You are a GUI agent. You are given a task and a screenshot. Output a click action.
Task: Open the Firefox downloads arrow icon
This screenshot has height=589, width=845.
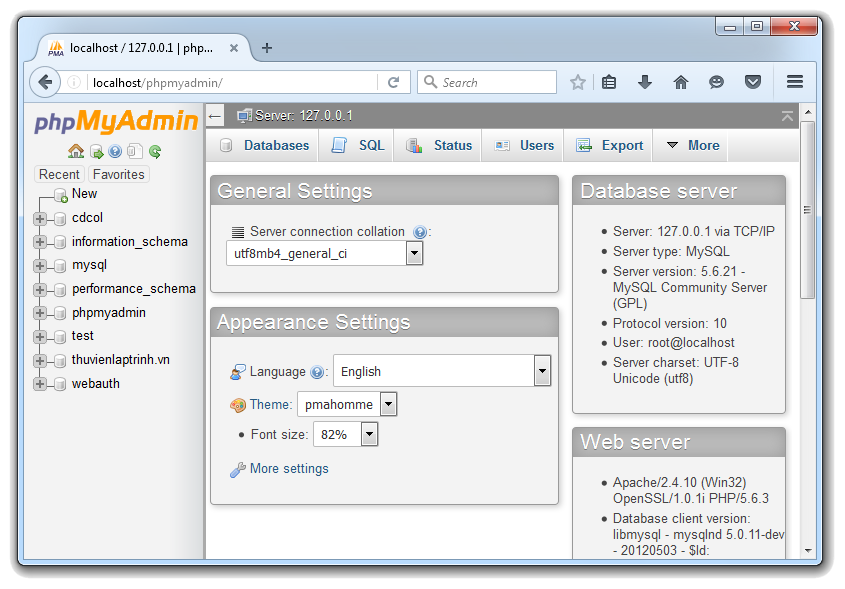coord(645,83)
